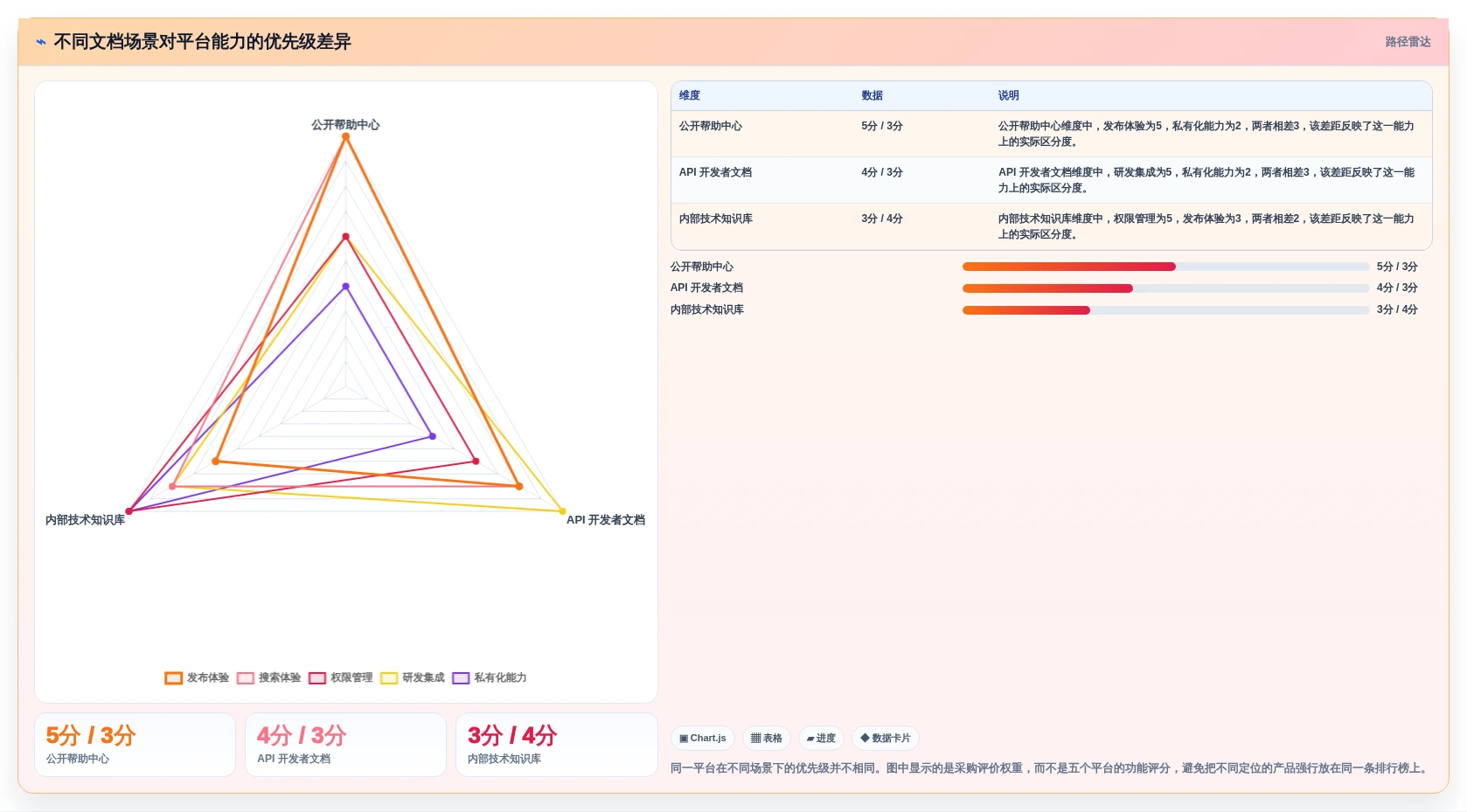Toggle the 私有化能力 legend series
The image size is (1467, 812).
pyautogui.click(x=489, y=677)
